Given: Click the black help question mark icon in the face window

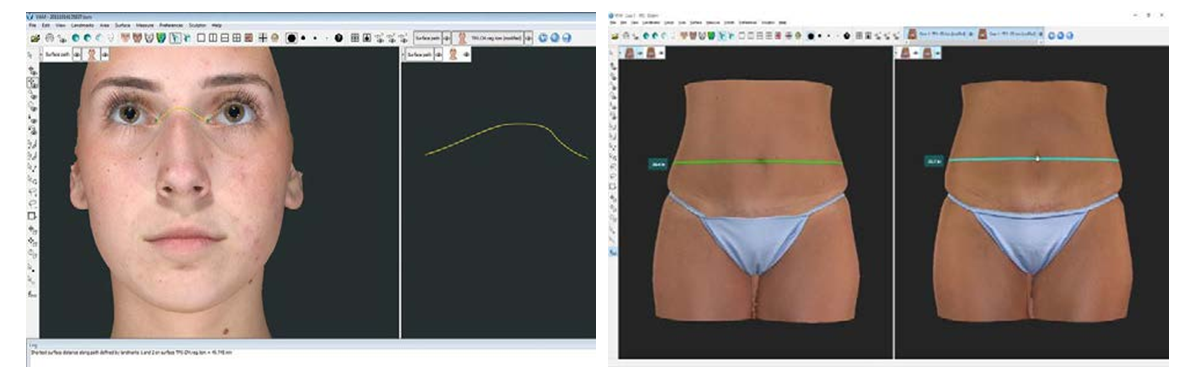Looking at the screenshot, I should coord(339,38).
